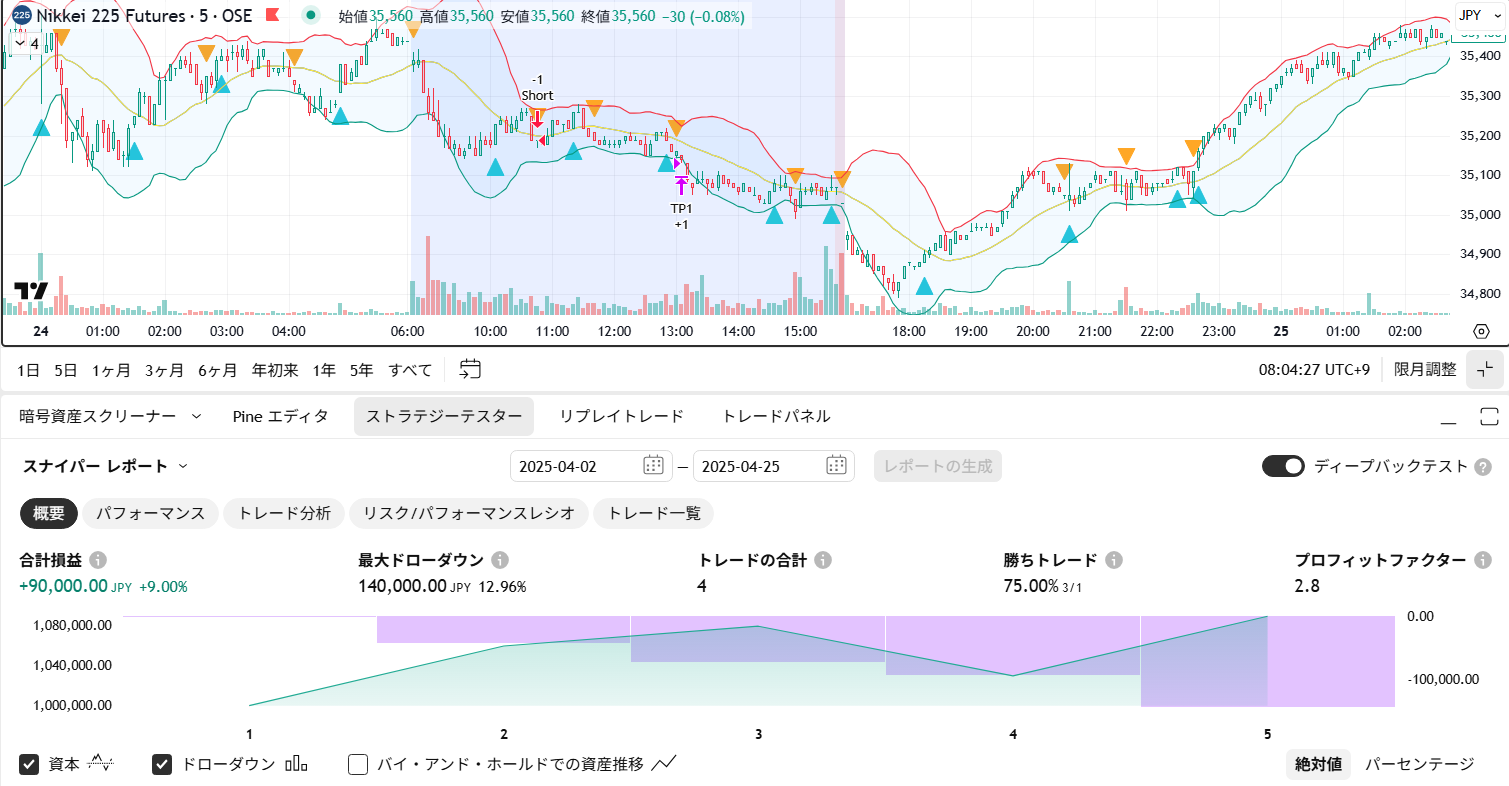Click info icon next to 勝ちトレード
The image size is (1509, 786).
coord(1114,561)
